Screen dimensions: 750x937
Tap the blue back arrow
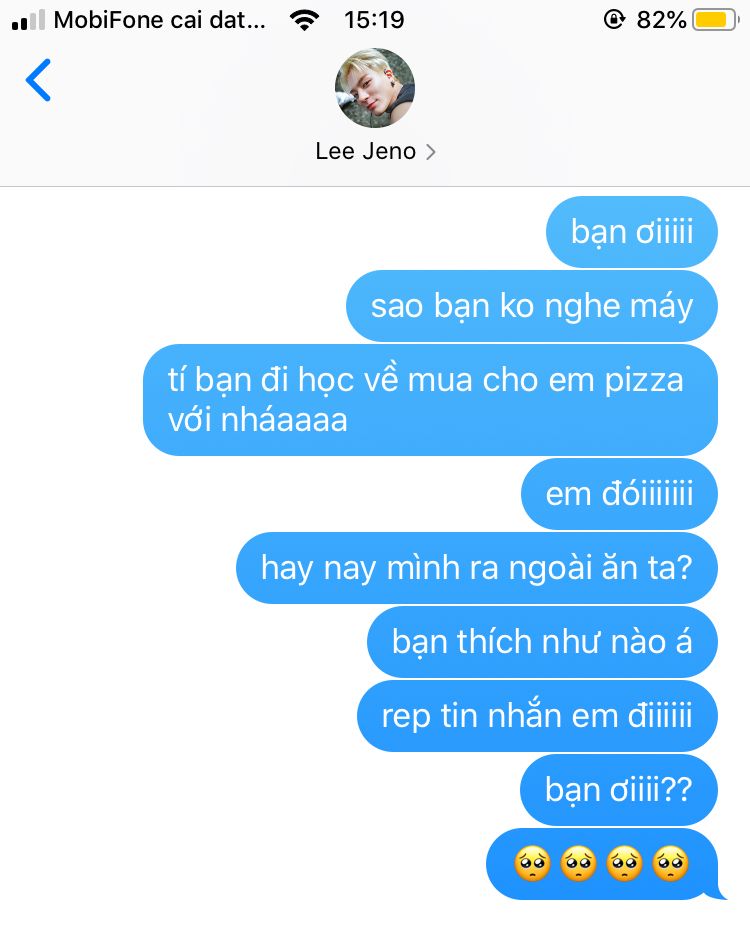38,80
